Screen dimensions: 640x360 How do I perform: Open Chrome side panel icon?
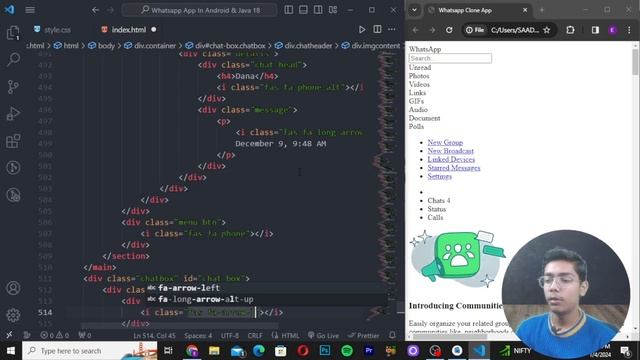[x=595, y=30]
